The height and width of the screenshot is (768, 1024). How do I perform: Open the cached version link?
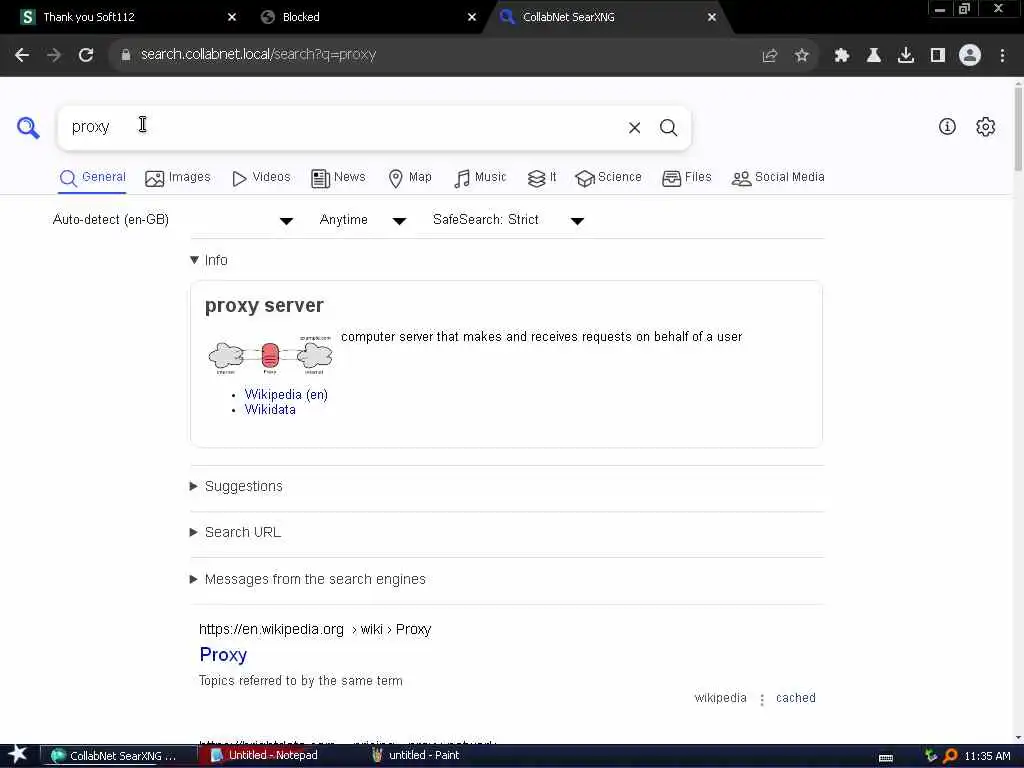click(x=795, y=697)
